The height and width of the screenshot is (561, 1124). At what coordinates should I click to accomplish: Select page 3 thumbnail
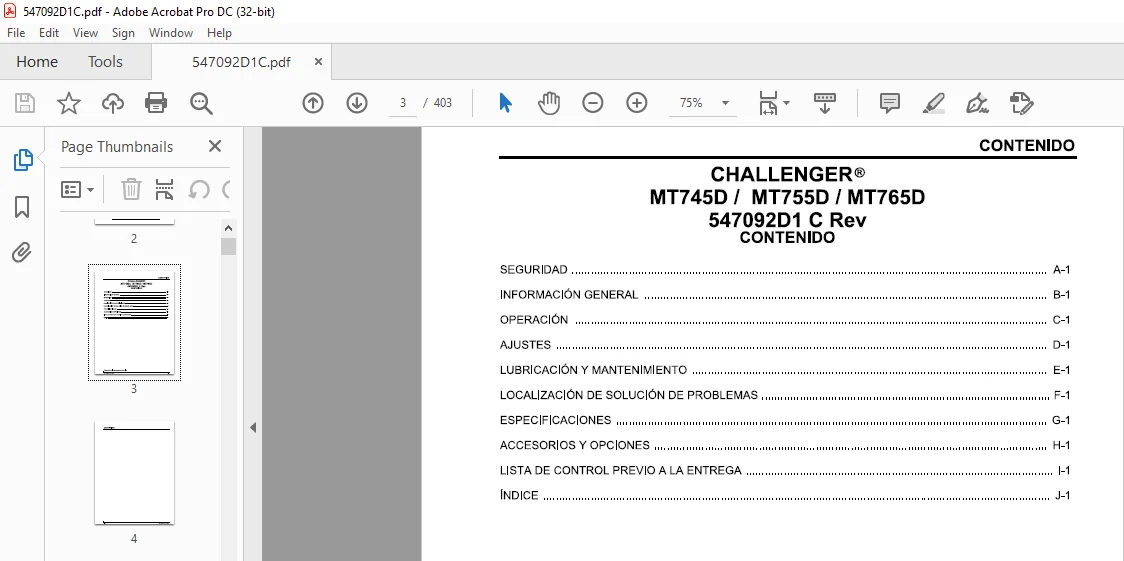pos(134,322)
